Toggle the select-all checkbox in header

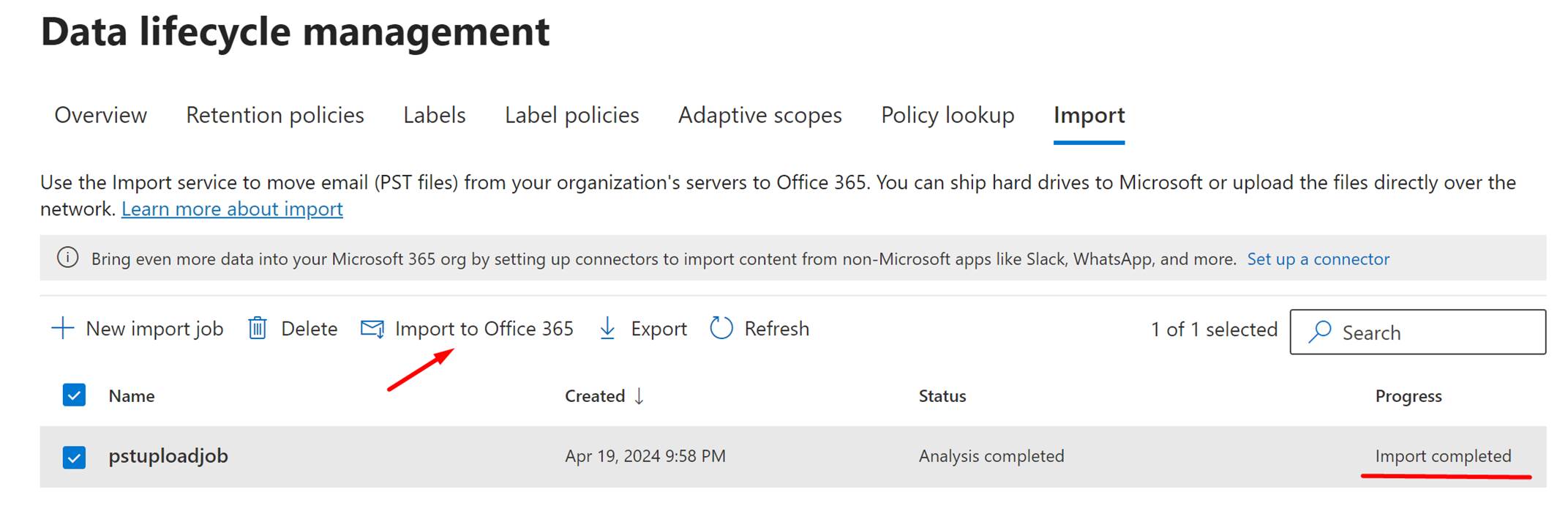pyautogui.click(x=74, y=395)
